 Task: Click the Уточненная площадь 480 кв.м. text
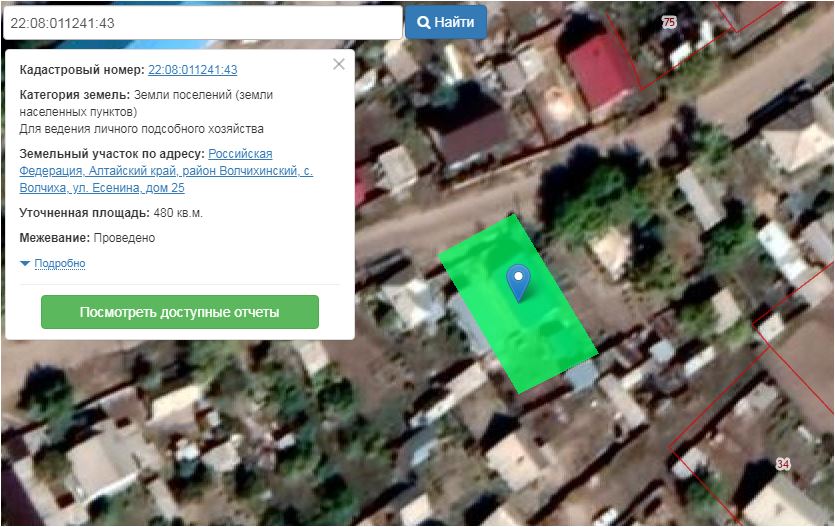click(x=111, y=213)
